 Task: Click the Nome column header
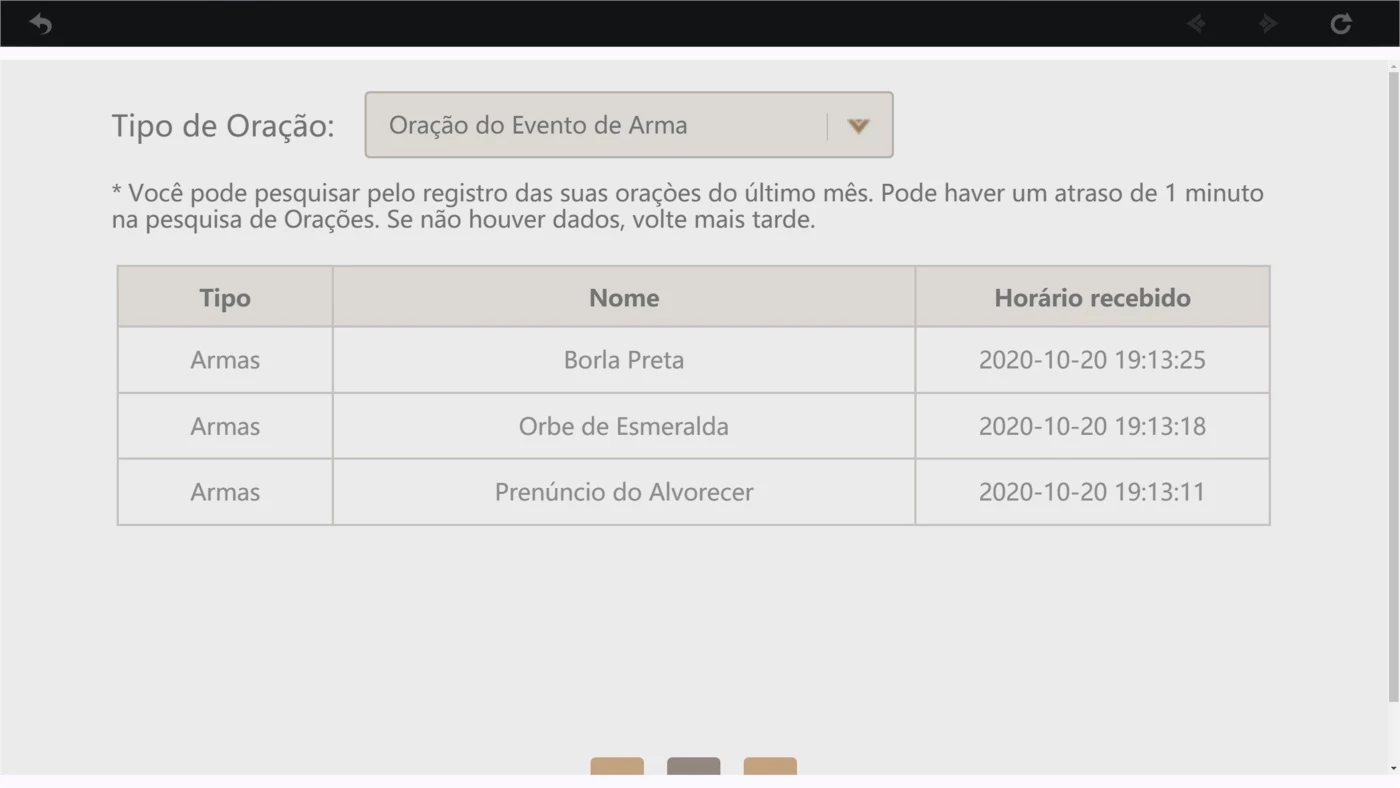[x=624, y=297]
